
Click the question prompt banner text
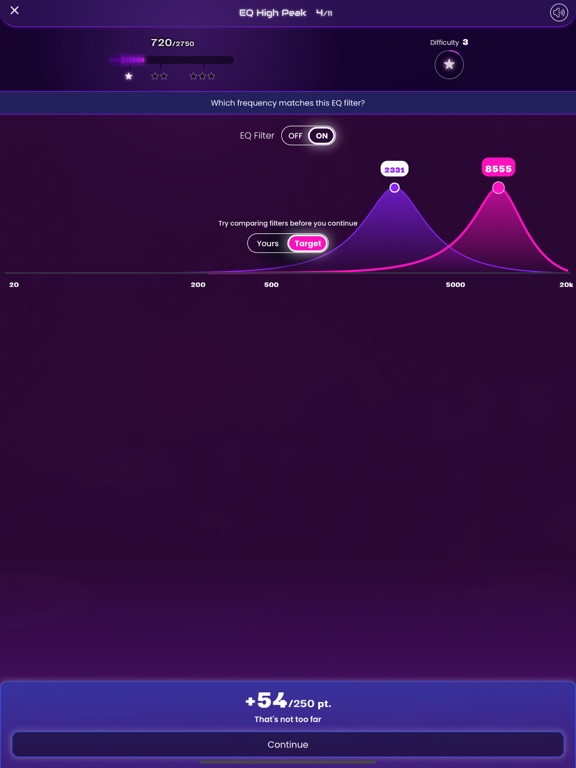(x=288, y=103)
